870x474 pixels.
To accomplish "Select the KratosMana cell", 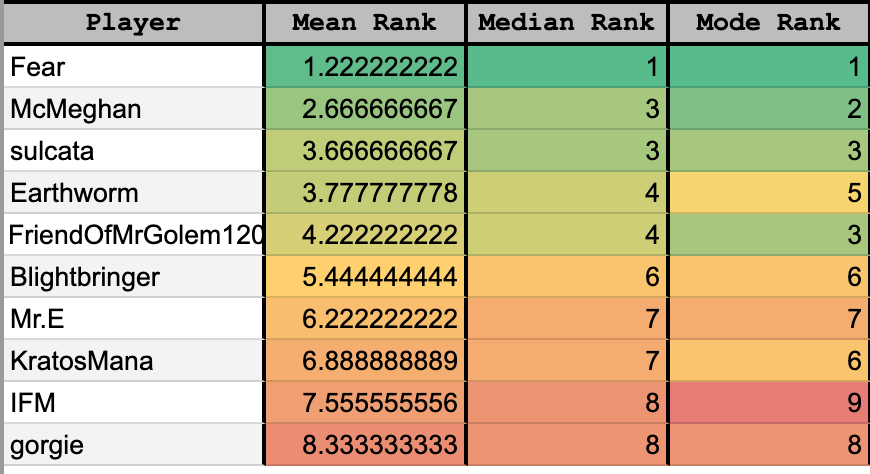I will tap(133, 360).
